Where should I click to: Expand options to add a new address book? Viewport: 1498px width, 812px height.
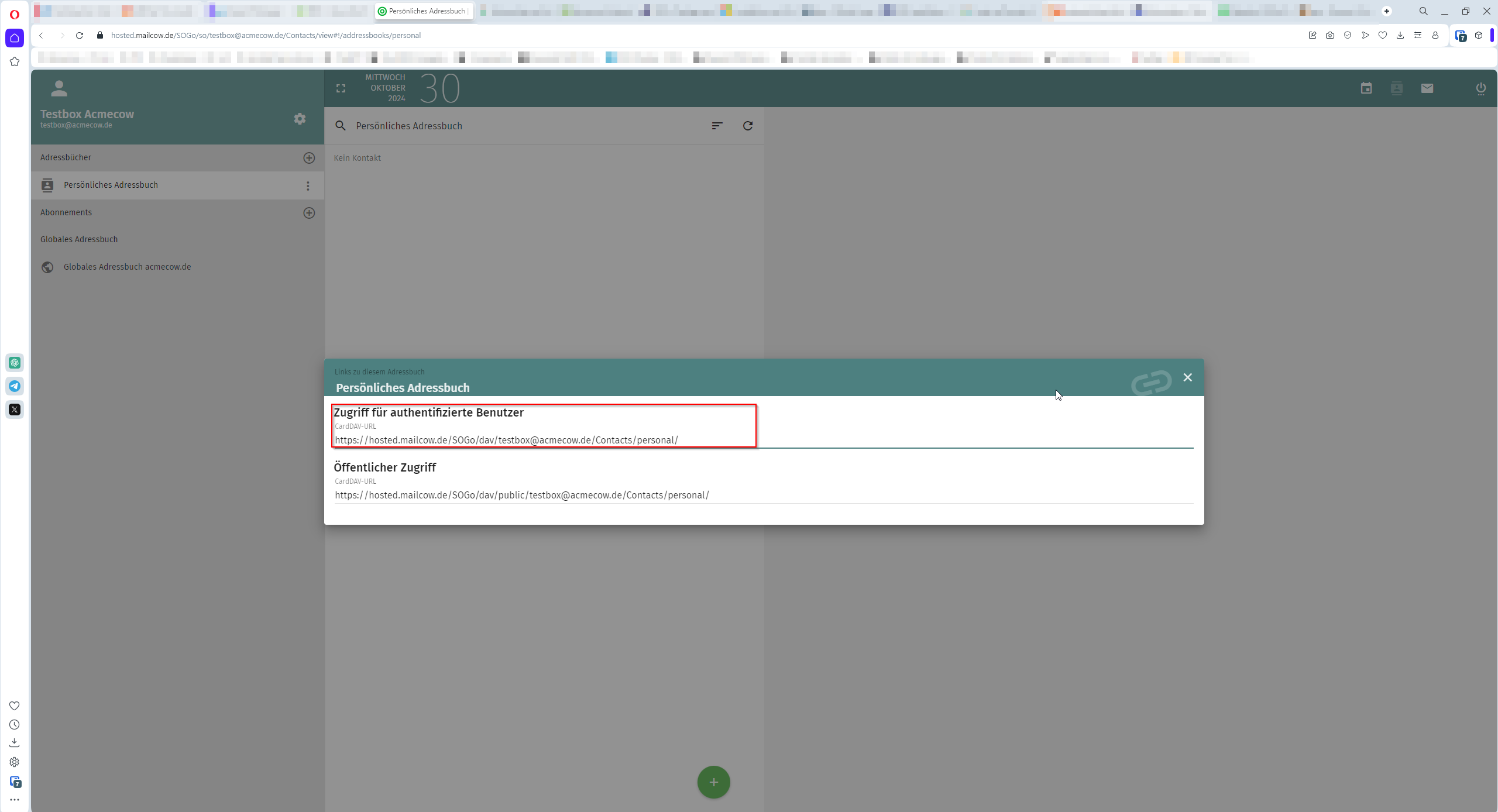[x=309, y=157]
